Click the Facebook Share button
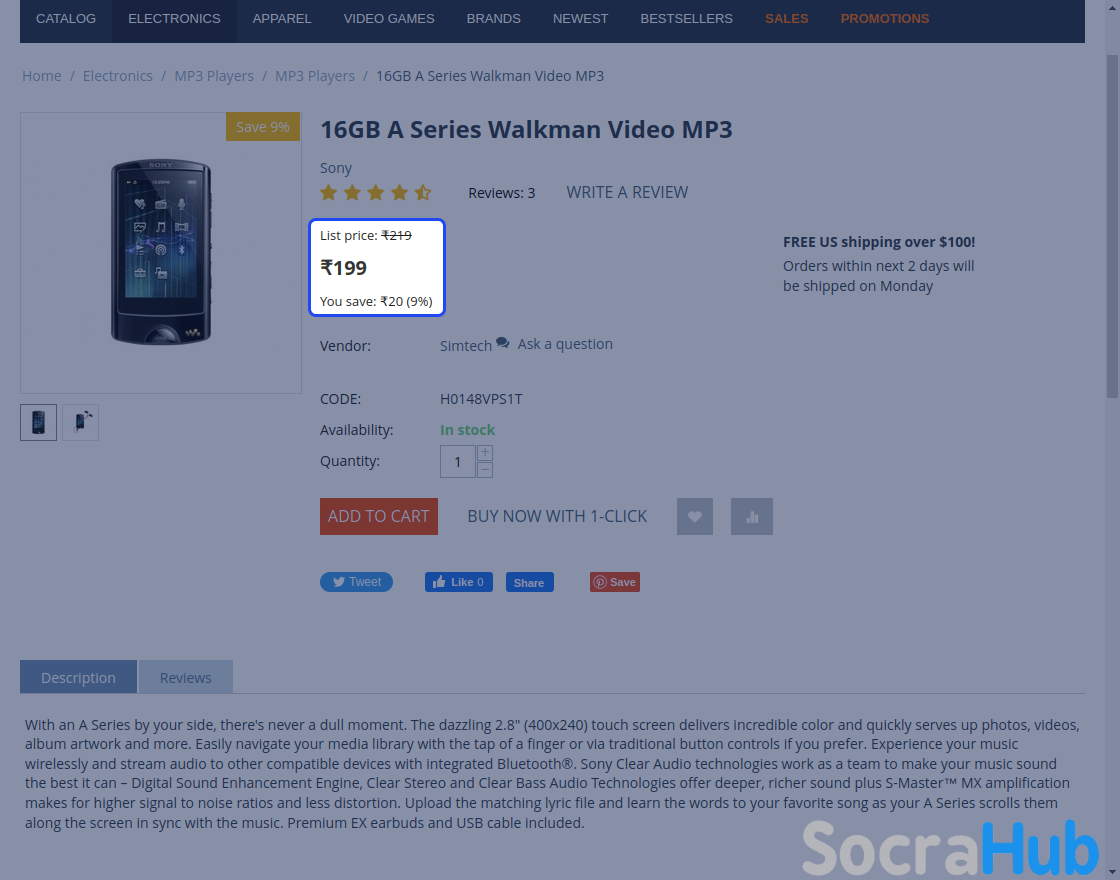Viewport: 1120px width, 880px height. 529,582
